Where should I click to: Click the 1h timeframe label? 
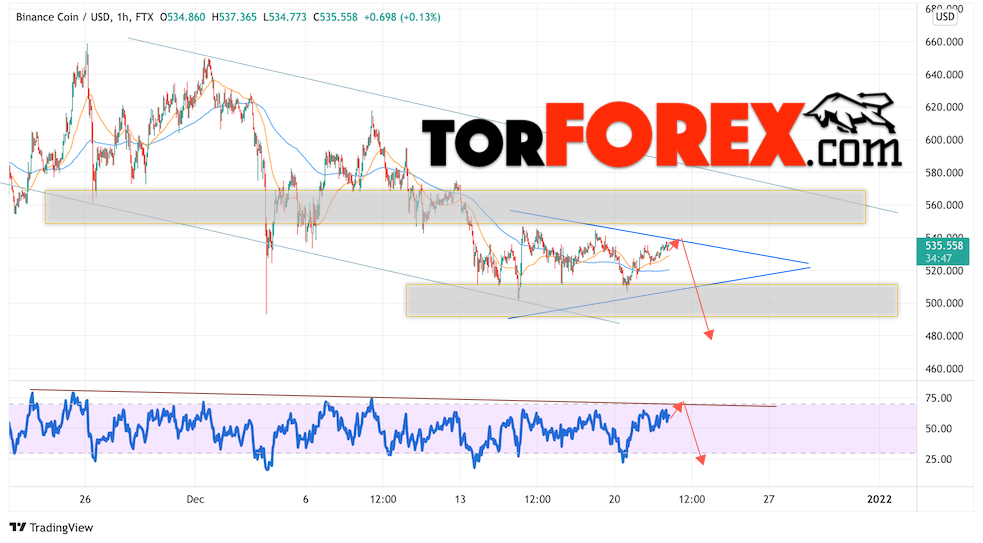tap(123, 18)
